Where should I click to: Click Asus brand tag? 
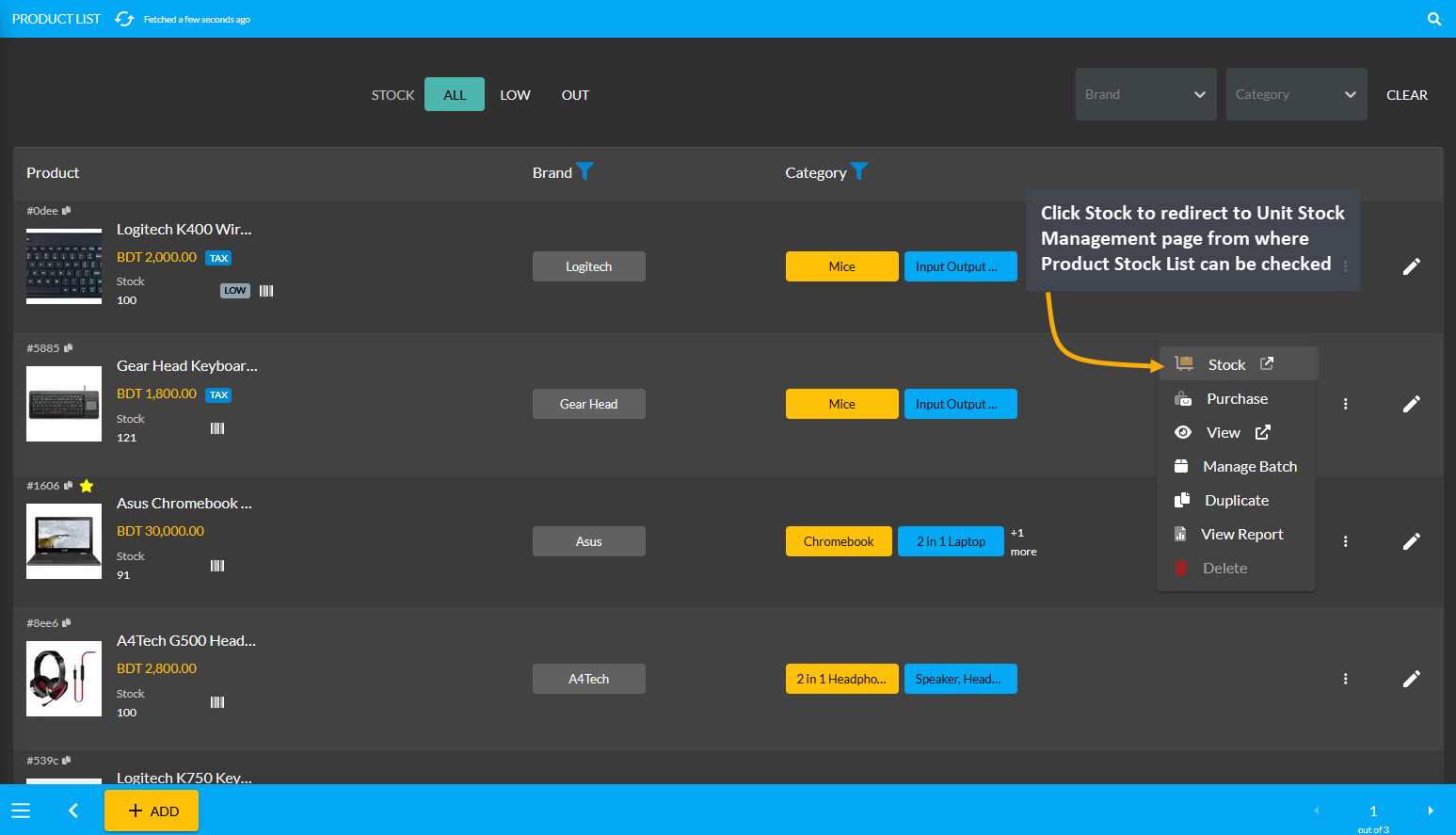(x=589, y=541)
